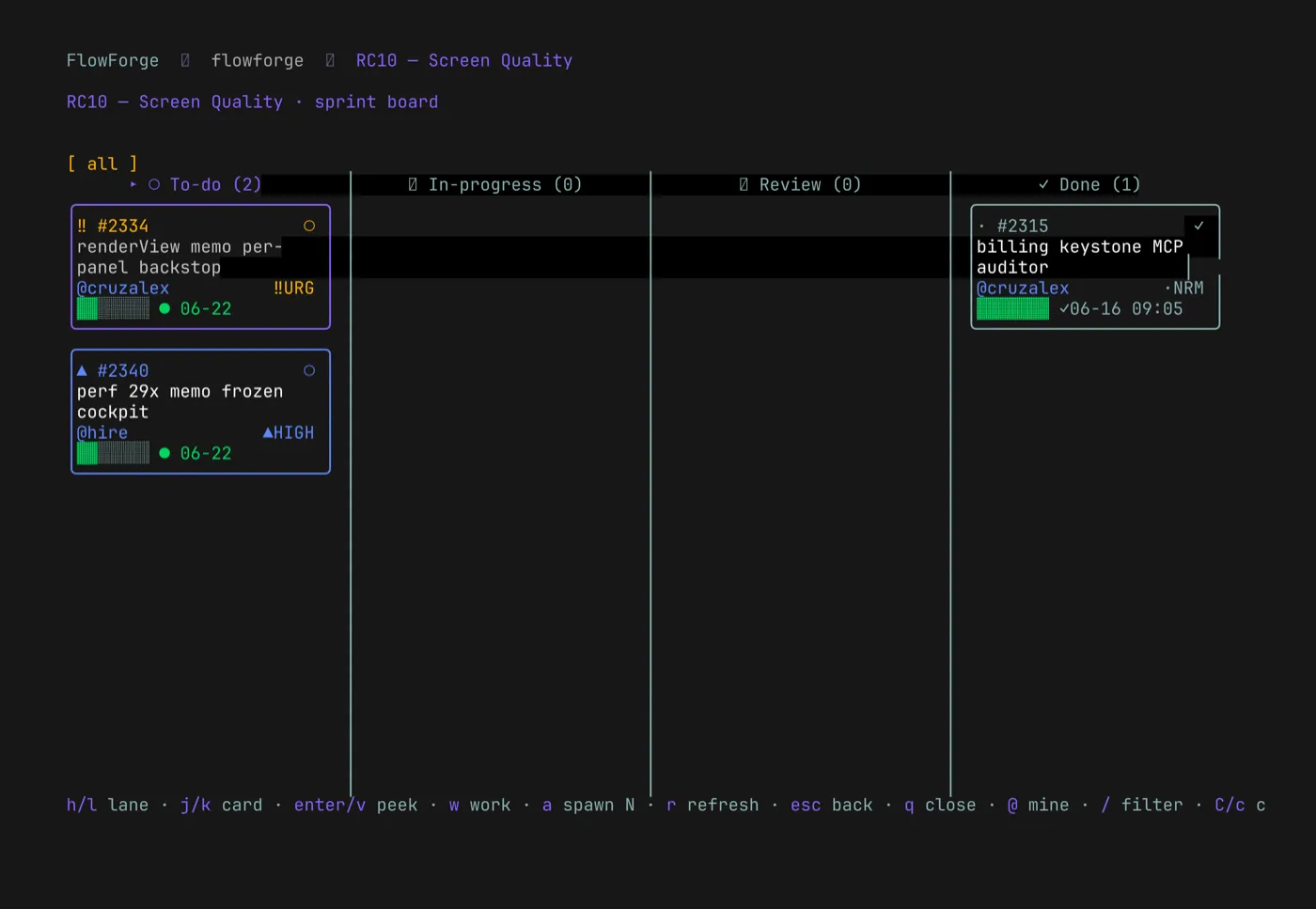
Task: Click the j/k card shortcut hint
Action: [222, 805]
